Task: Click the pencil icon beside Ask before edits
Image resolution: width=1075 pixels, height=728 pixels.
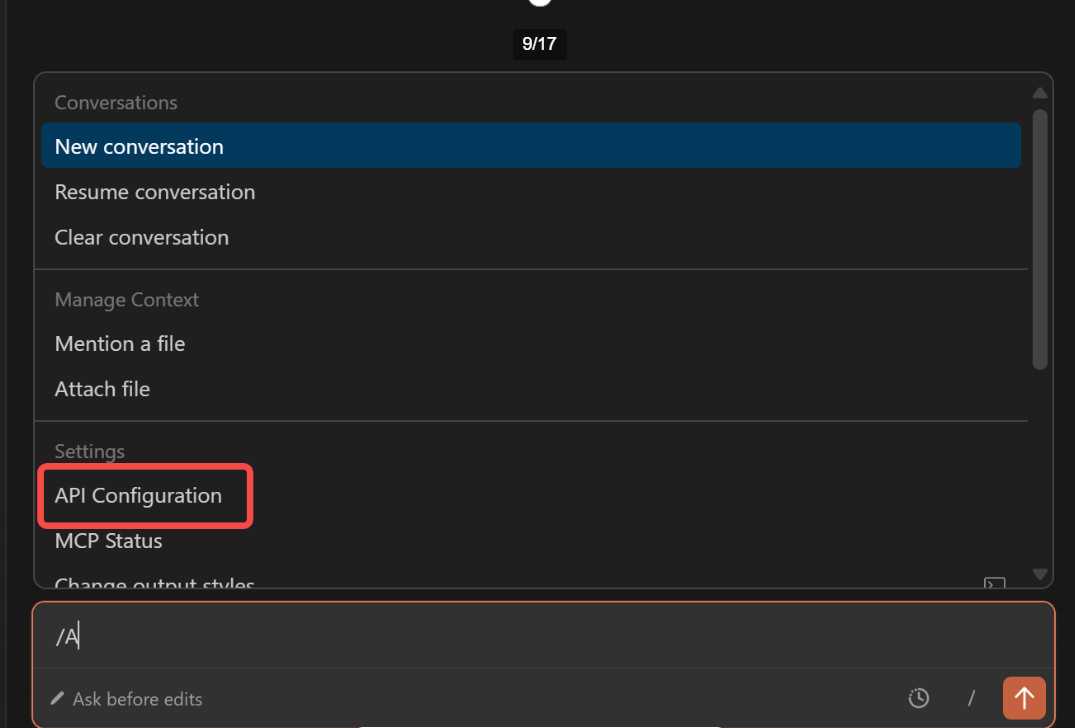Action: pos(58,699)
